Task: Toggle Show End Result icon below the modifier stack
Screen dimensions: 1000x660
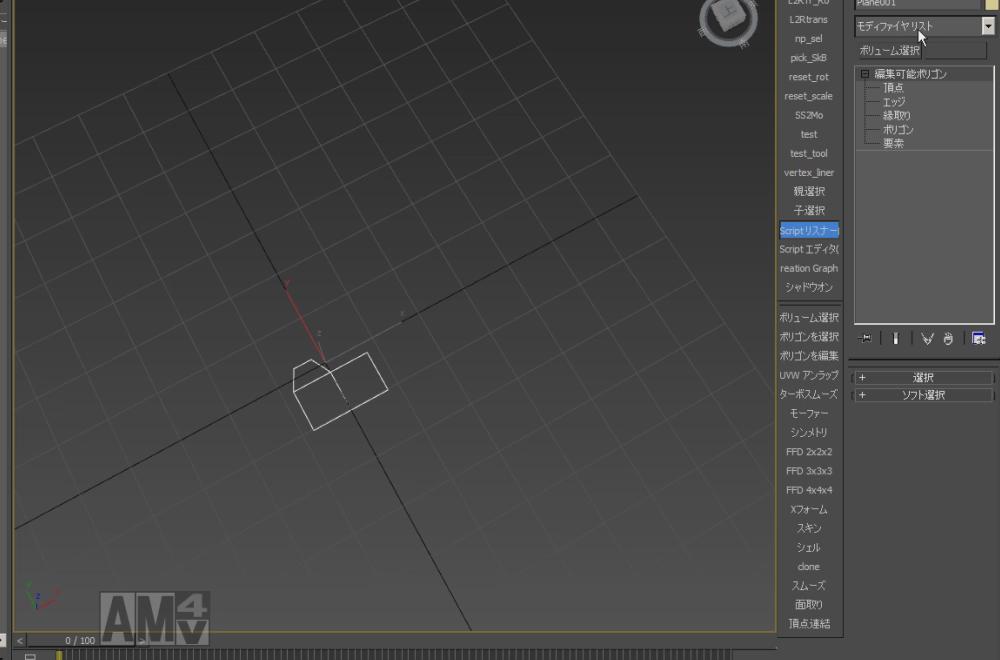Action: (895, 338)
